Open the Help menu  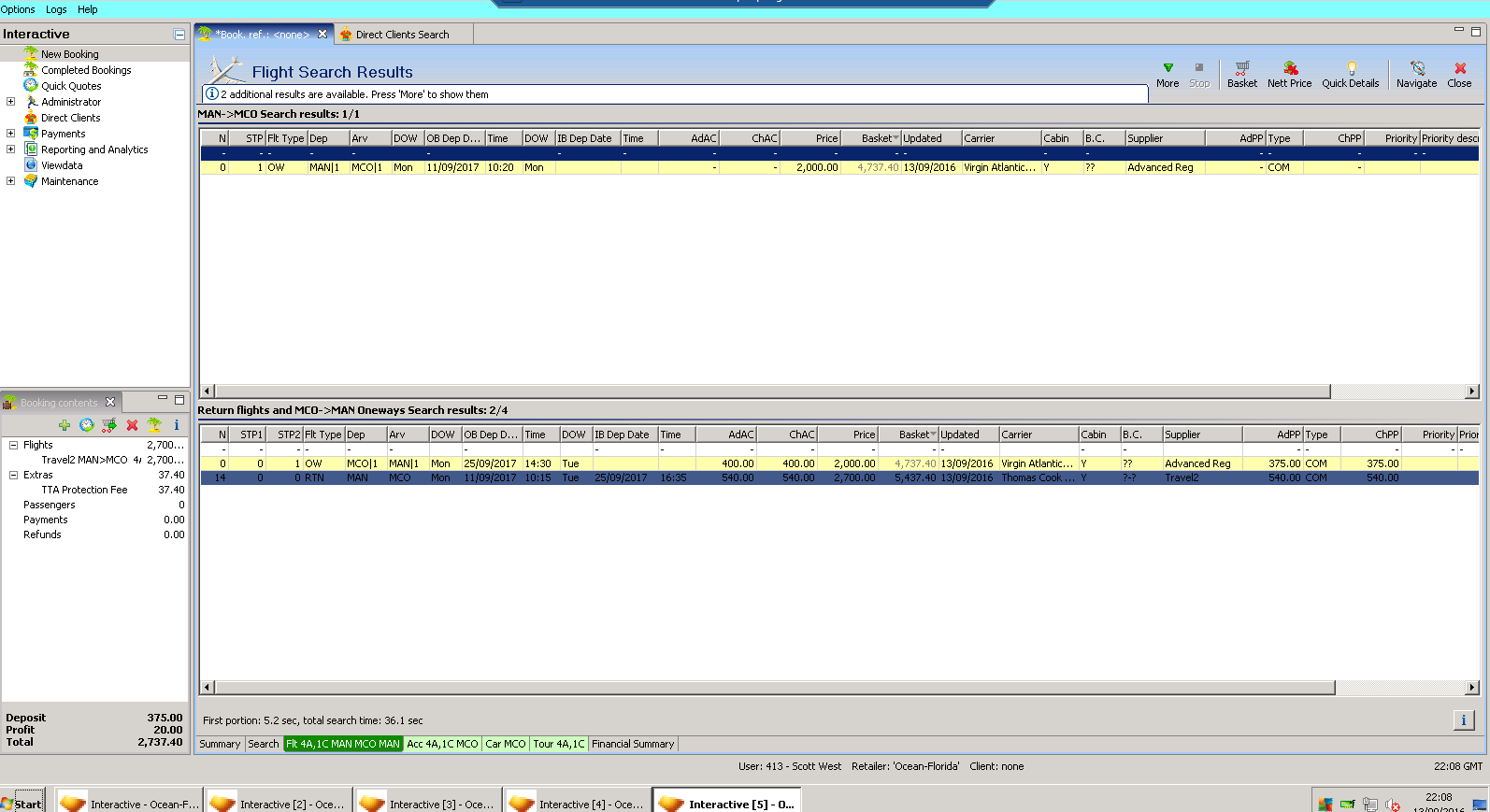(87, 9)
